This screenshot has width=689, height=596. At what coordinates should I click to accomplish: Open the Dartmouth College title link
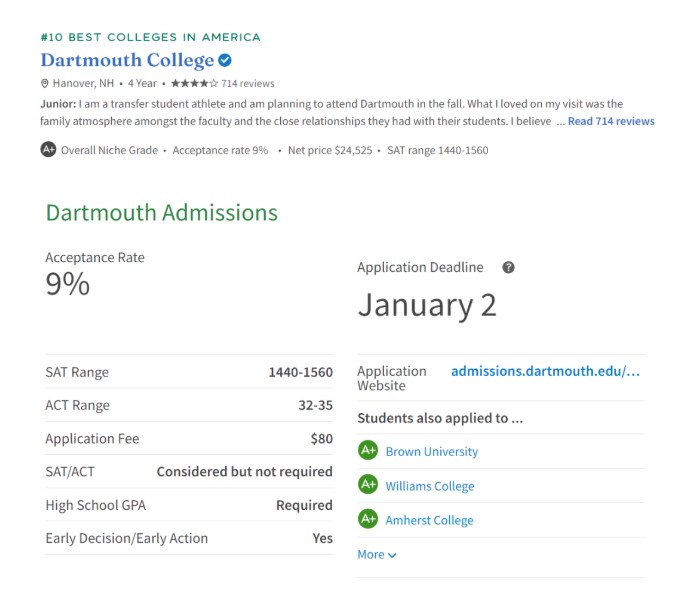click(127, 60)
